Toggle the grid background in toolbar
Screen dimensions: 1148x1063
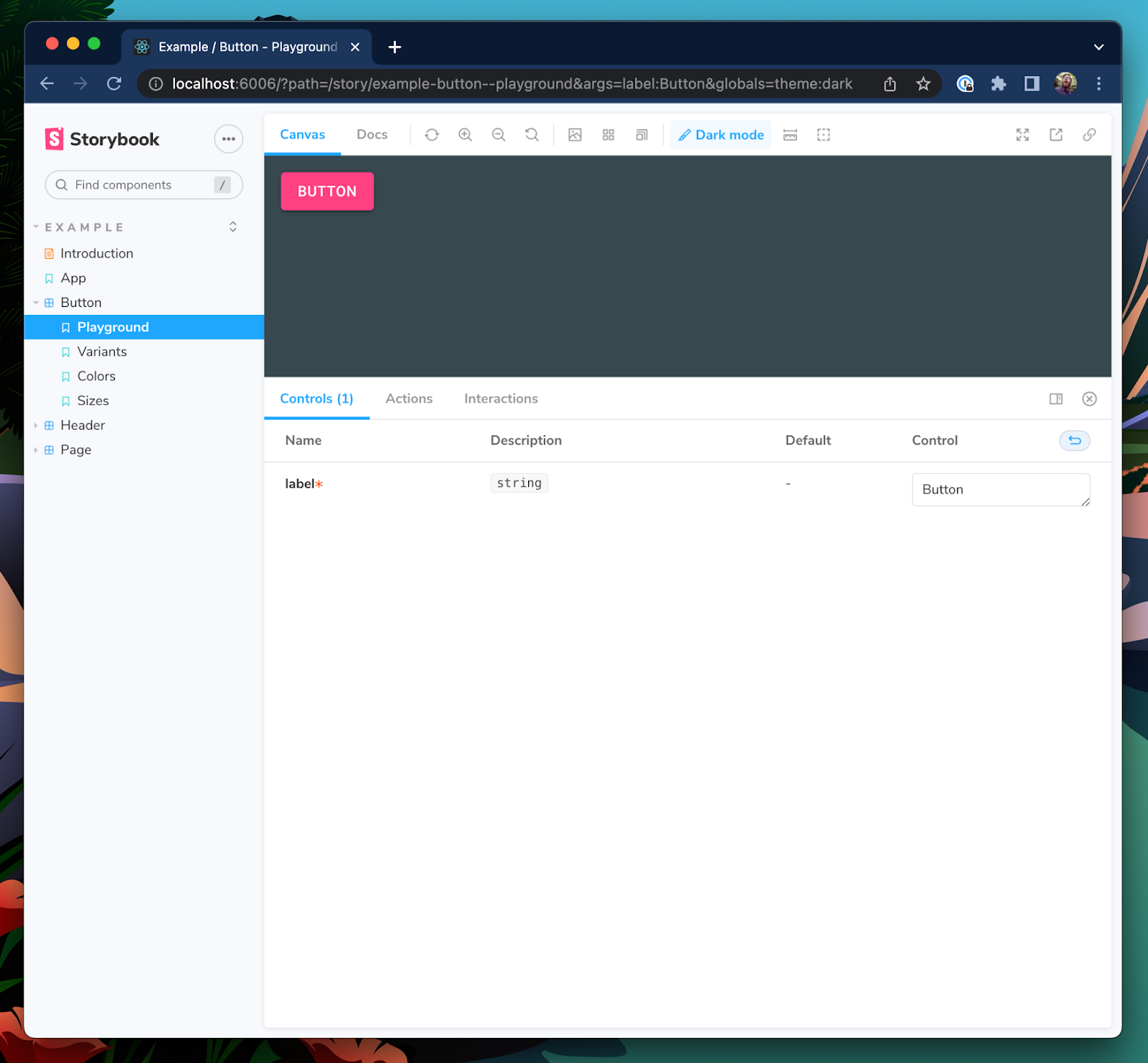[x=608, y=135]
